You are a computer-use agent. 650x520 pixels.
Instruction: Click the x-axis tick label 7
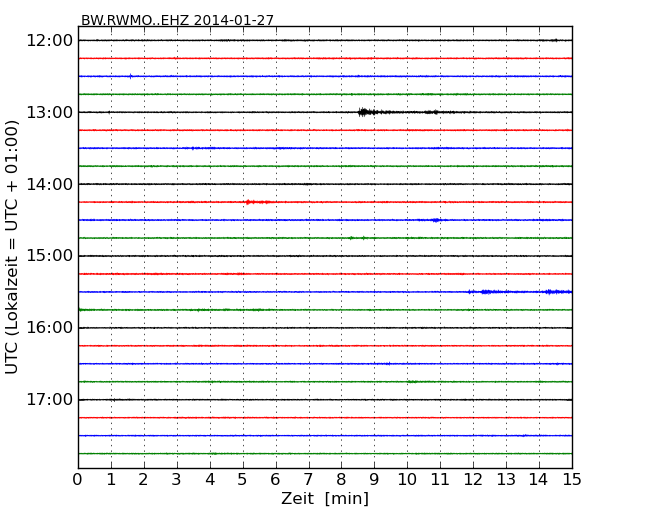pos(308,480)
